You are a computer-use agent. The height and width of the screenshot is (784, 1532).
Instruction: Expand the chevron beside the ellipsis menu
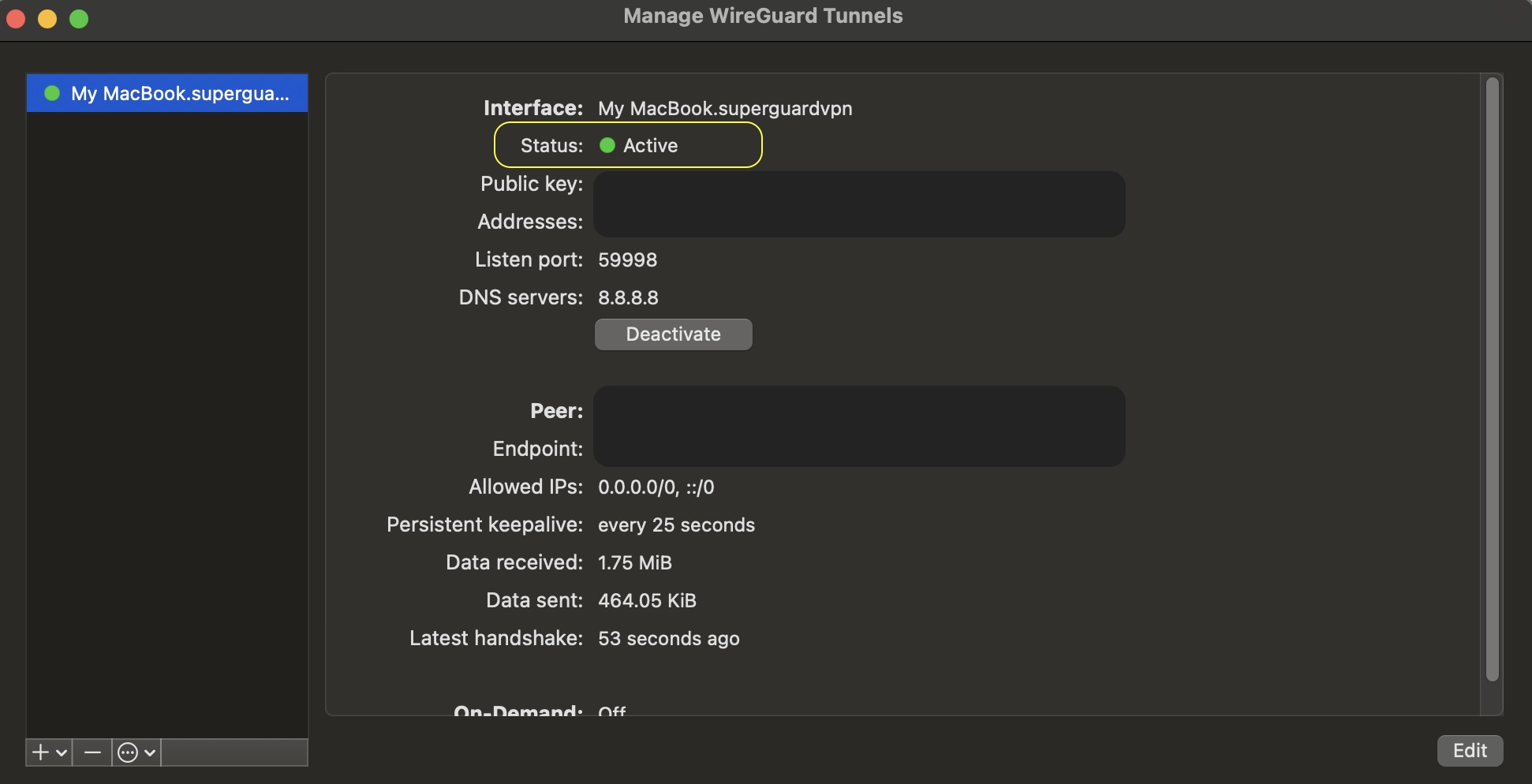coord(150,753)
